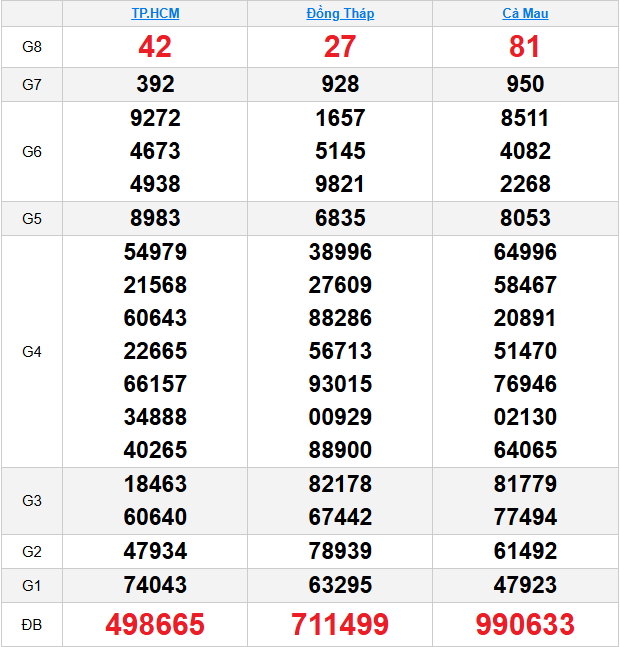The height and width of the screenshot is (647, 620).
Task: Click the Cà Mau jackpot 990633
Action: (525, 624)
